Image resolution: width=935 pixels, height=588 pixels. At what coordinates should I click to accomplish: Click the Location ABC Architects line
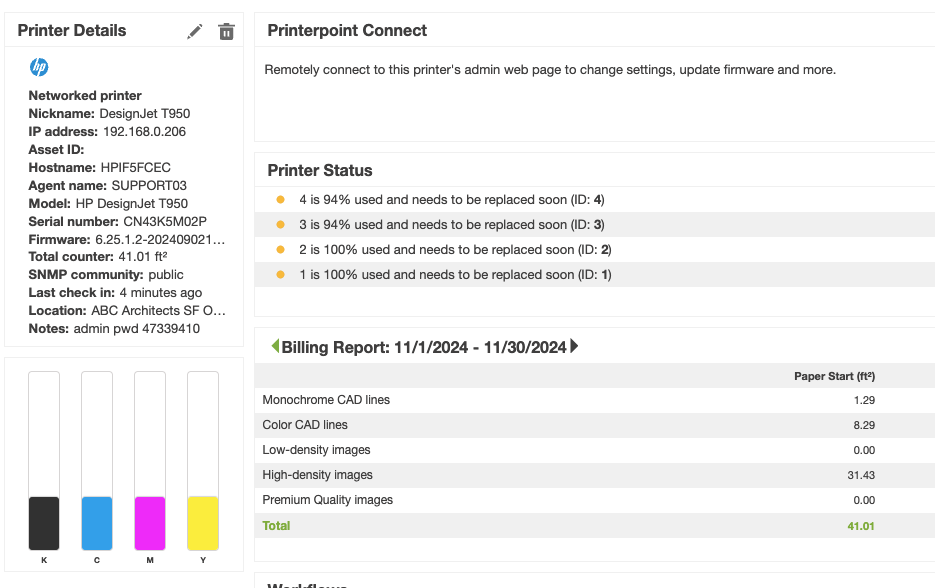(x=127, y=311)
